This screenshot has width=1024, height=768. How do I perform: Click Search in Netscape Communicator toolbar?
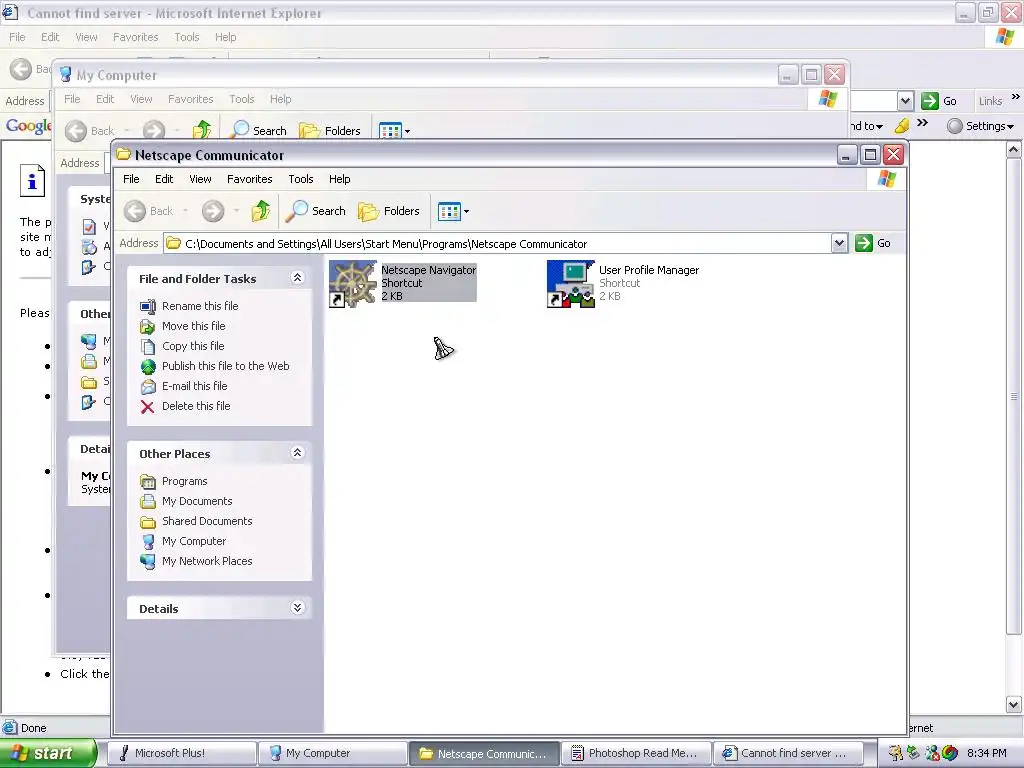coord(315,211)
